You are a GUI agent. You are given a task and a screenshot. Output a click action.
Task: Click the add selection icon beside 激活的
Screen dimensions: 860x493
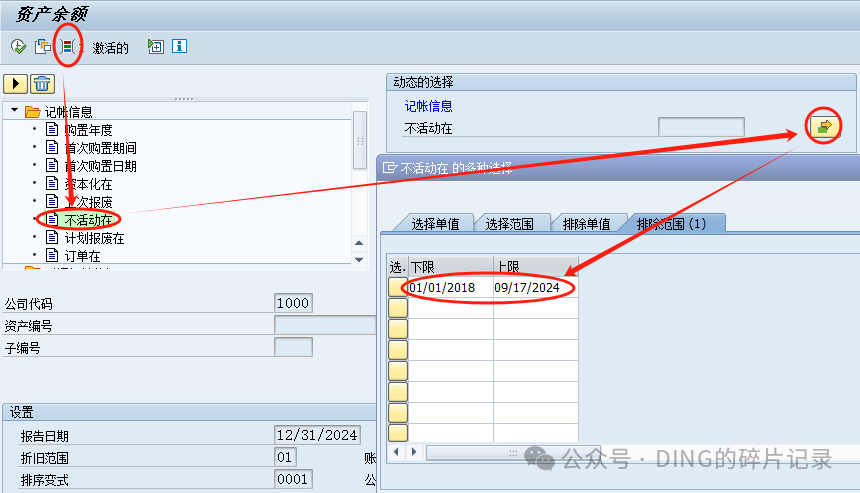[x=156, y=47]
